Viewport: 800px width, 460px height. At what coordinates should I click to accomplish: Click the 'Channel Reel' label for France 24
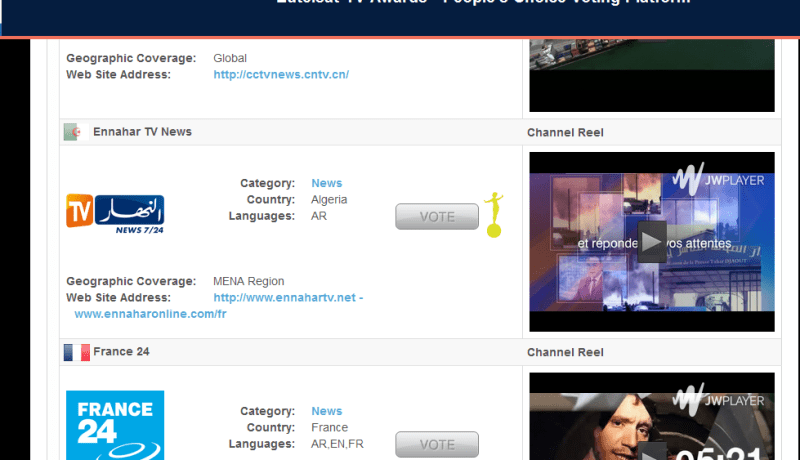565,352
